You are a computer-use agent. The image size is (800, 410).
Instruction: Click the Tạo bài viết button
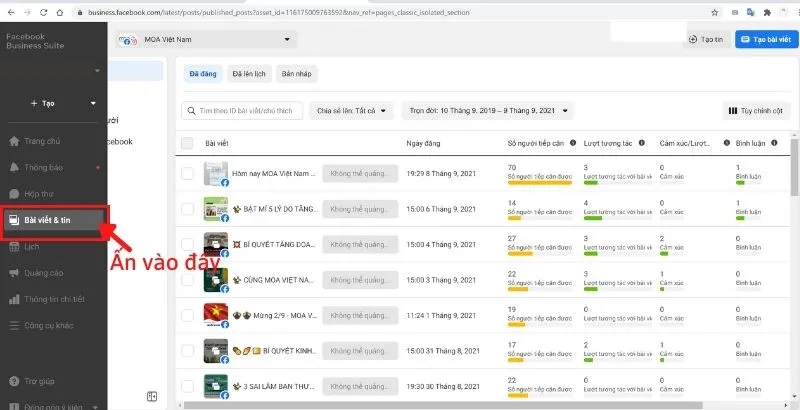point(764,39)
